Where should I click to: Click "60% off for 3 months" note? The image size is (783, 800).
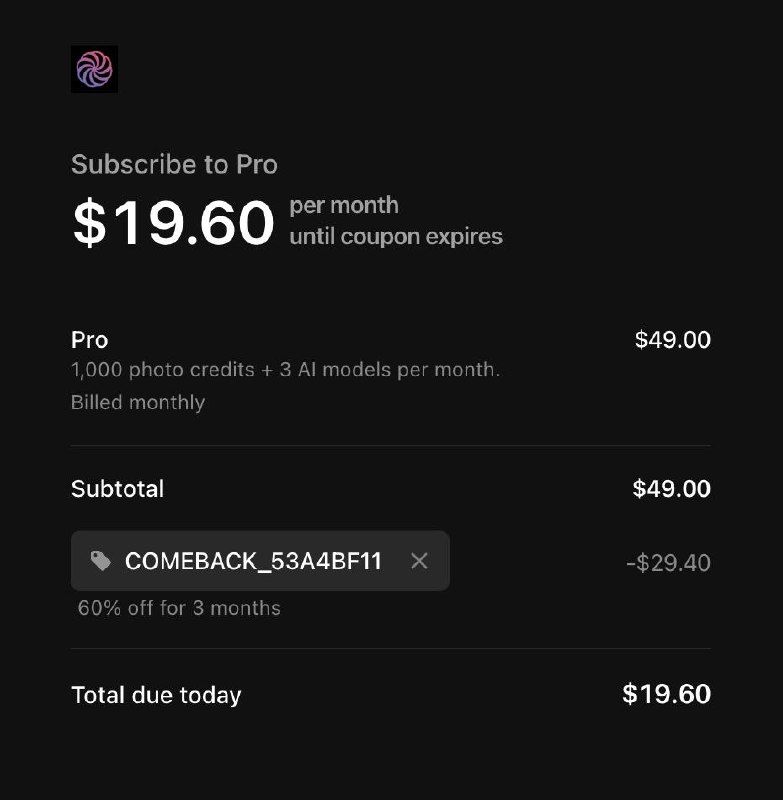[179, 608]
